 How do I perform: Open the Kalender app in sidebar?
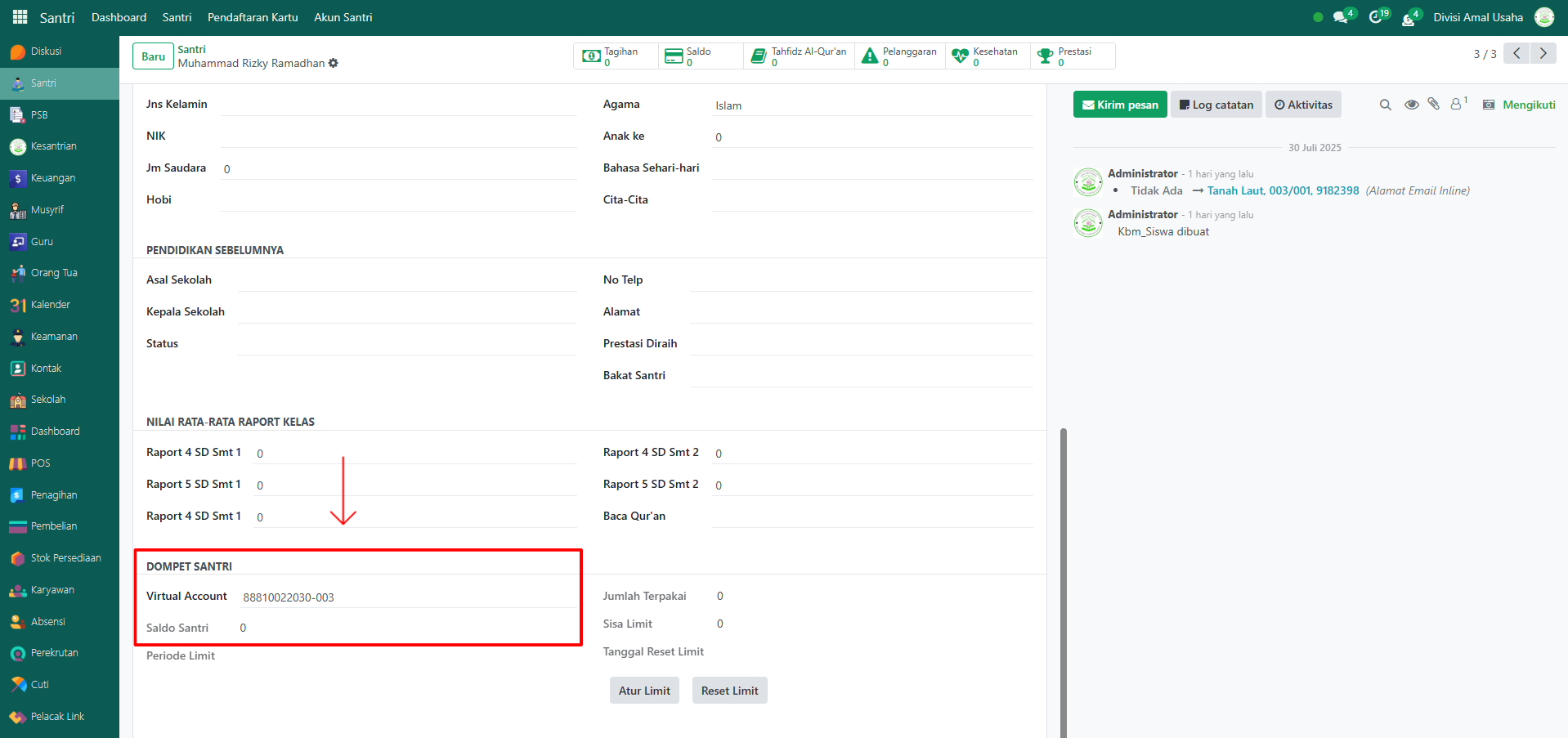[x=51, y=305]
